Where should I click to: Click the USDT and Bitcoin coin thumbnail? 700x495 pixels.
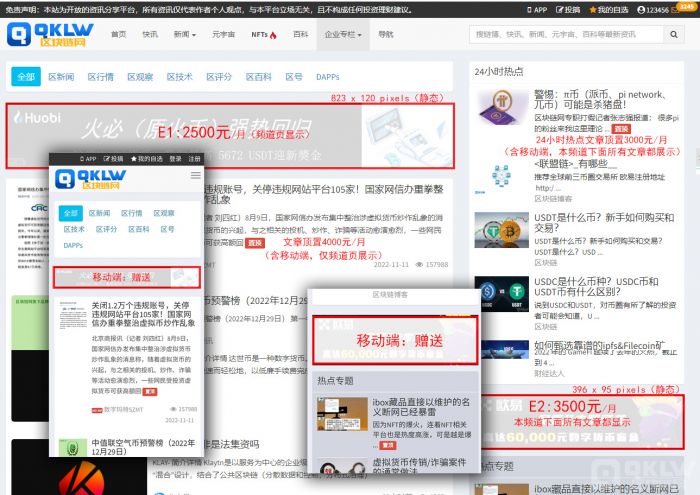[501, 230]
